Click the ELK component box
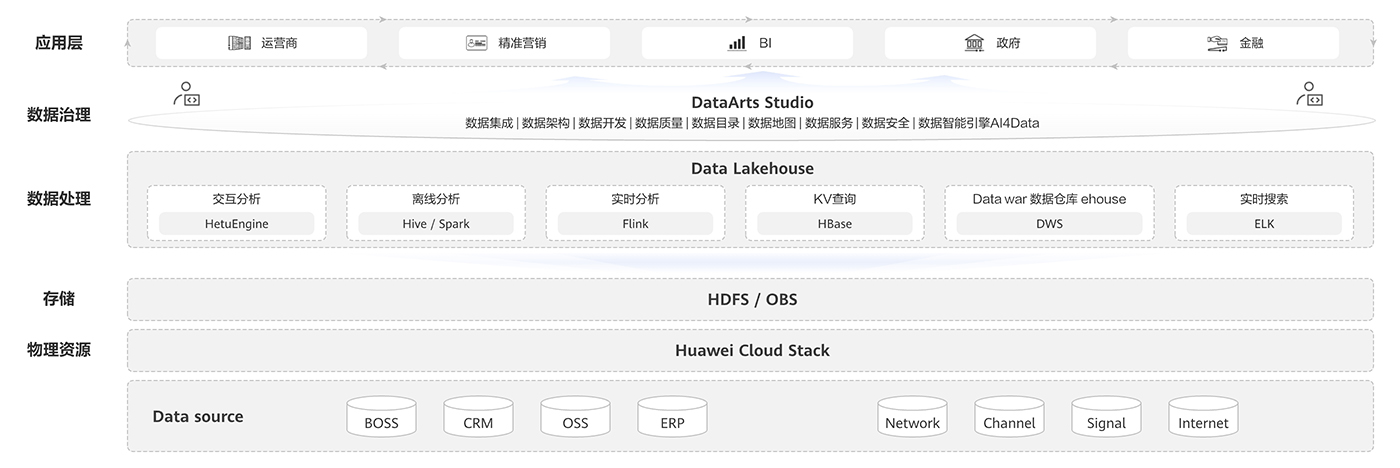The image size is (1400, 468). [1264, 224]
